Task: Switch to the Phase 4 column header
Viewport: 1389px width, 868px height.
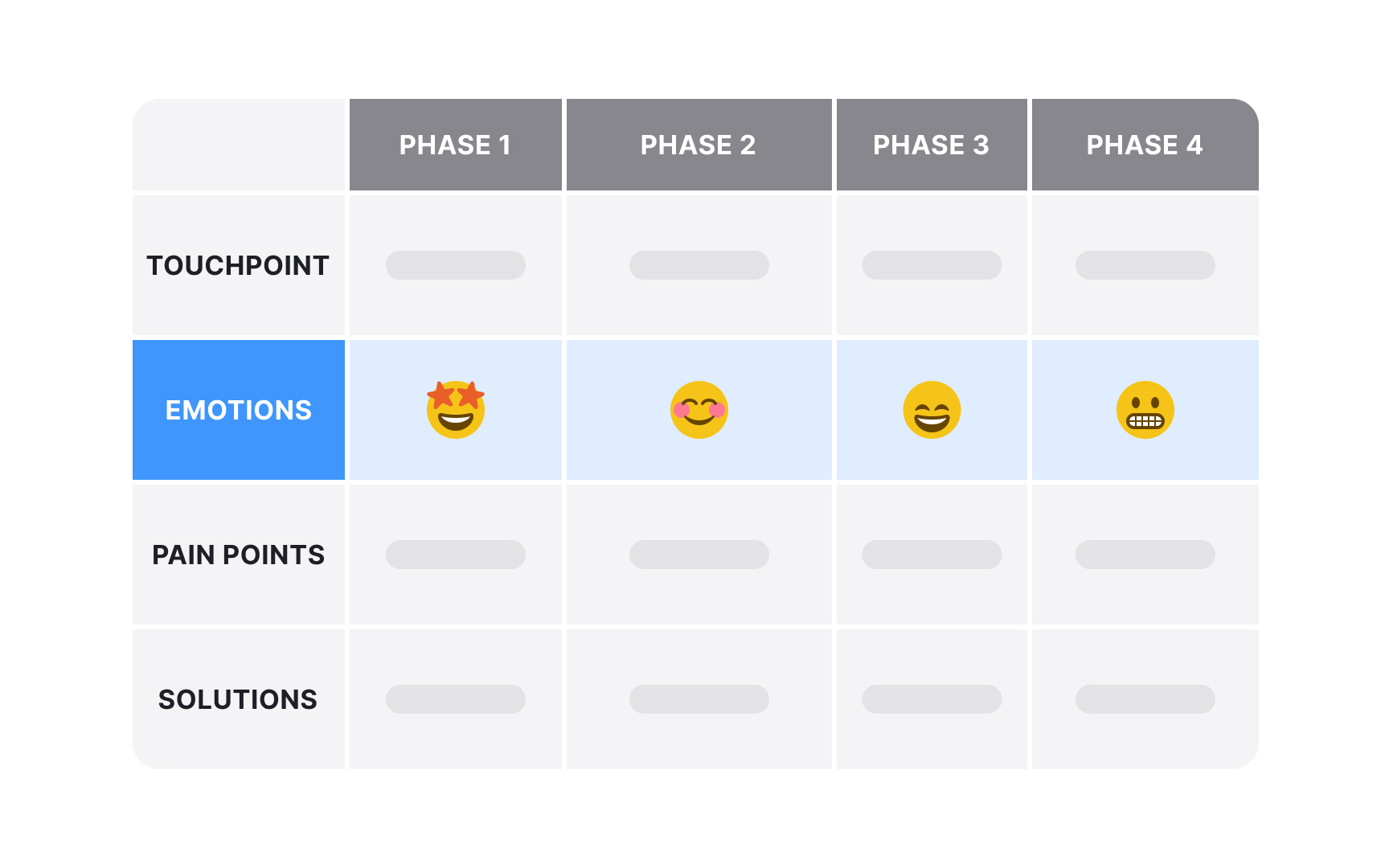Action: pos(1145,145)
